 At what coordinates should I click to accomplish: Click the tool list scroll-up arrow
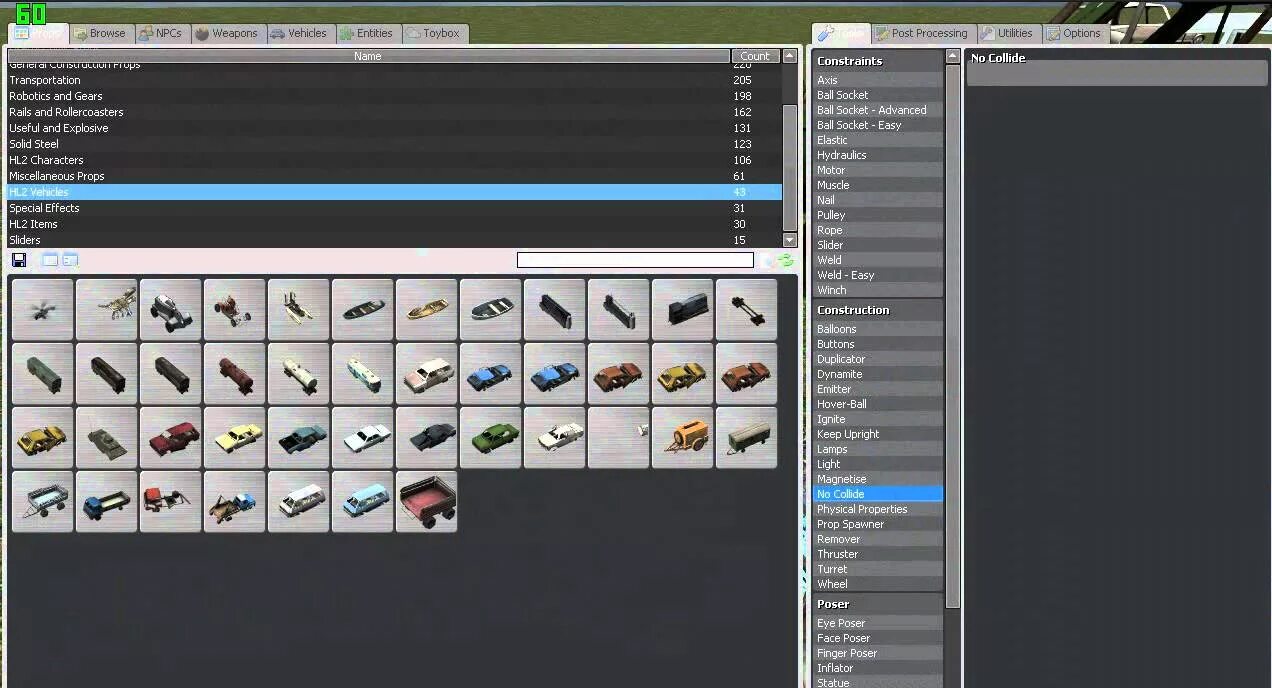click(953, 57)
